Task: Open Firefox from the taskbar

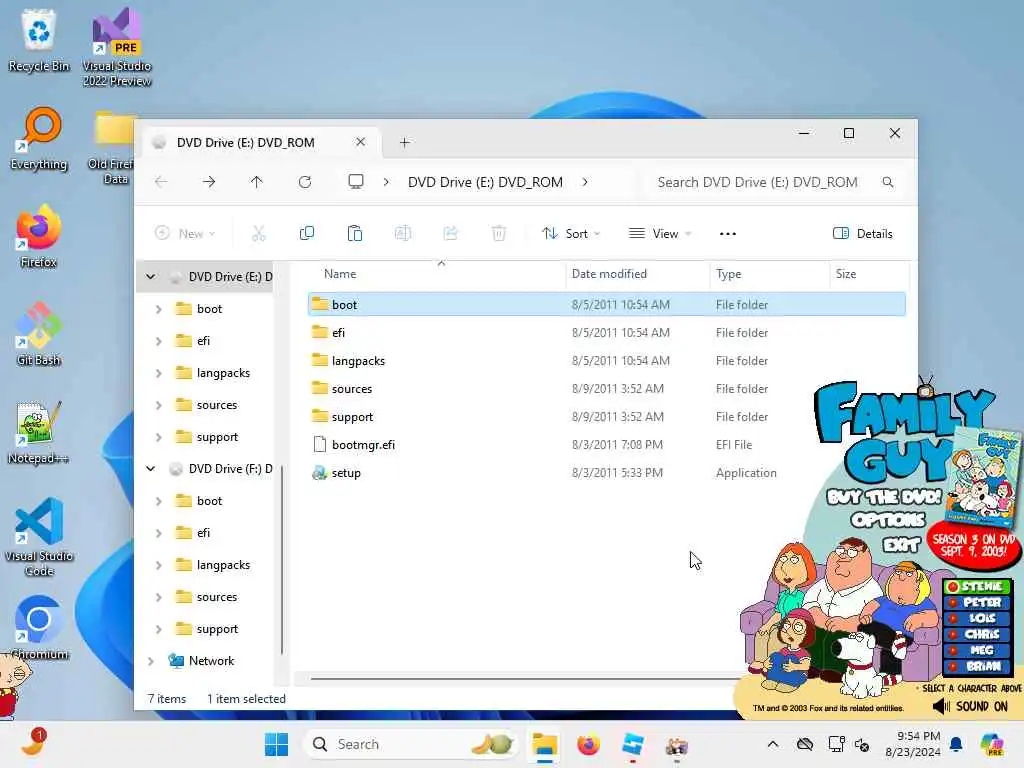Action: pos(588,744)
